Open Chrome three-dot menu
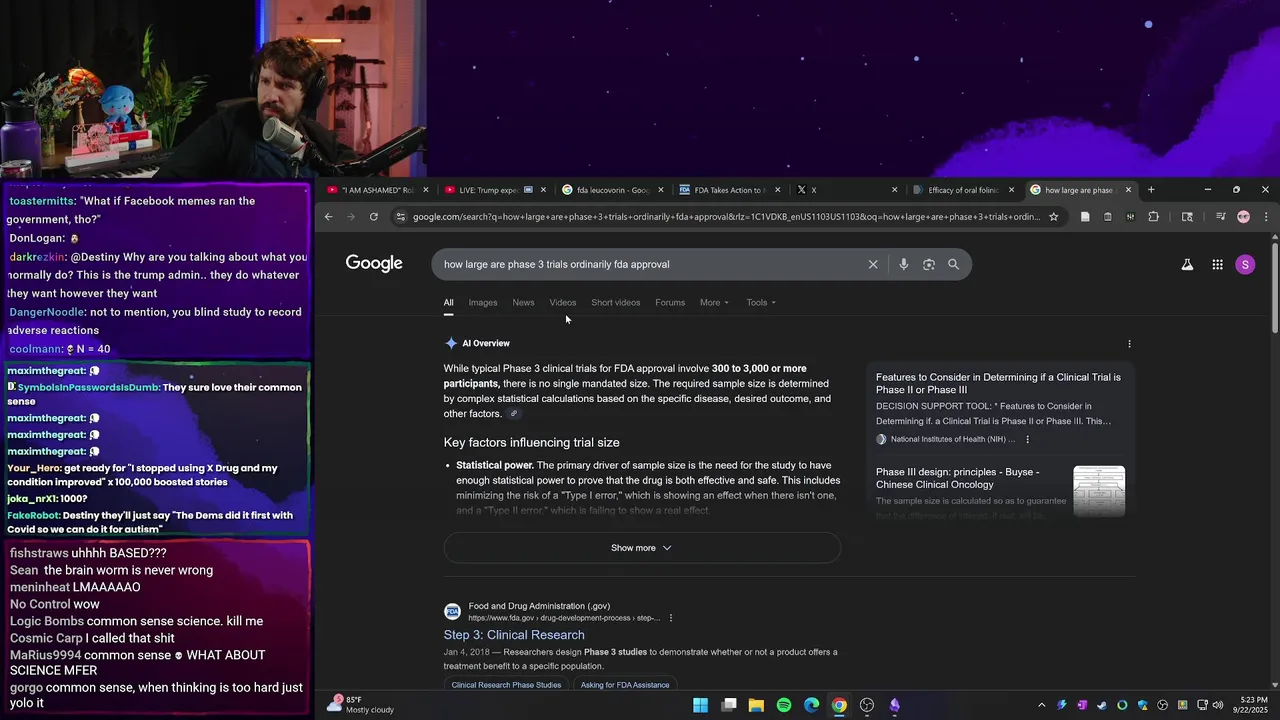Viewport: 1280px width, 720px height. click(x=1266, y=217)
